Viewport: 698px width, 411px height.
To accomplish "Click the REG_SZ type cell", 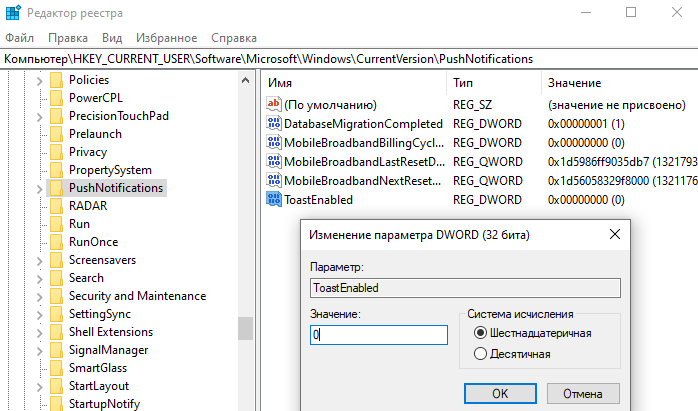I will (472, 105).
